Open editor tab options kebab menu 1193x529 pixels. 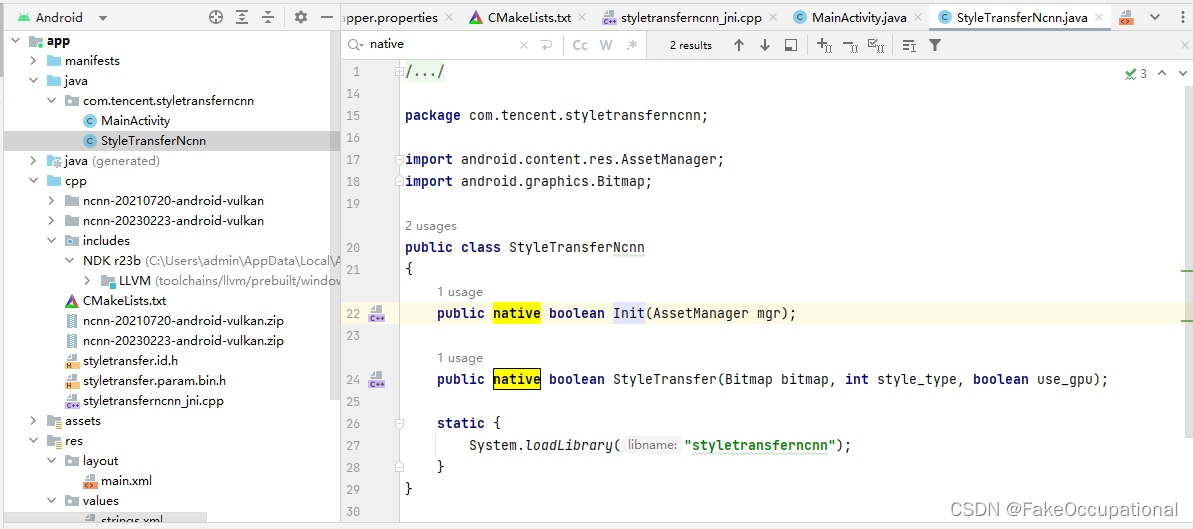coord(1182,18)
